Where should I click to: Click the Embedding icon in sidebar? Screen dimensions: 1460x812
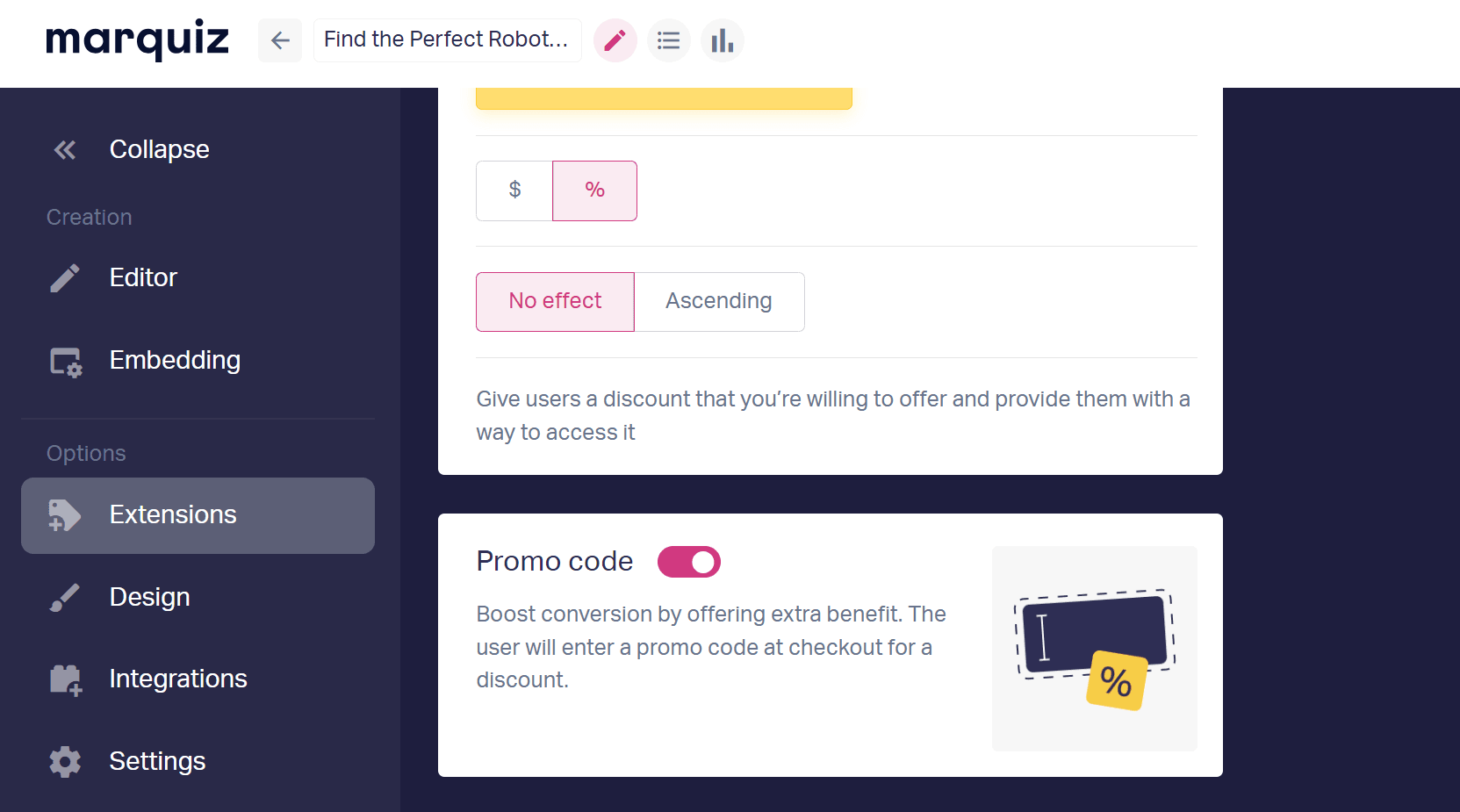(66, 361)
